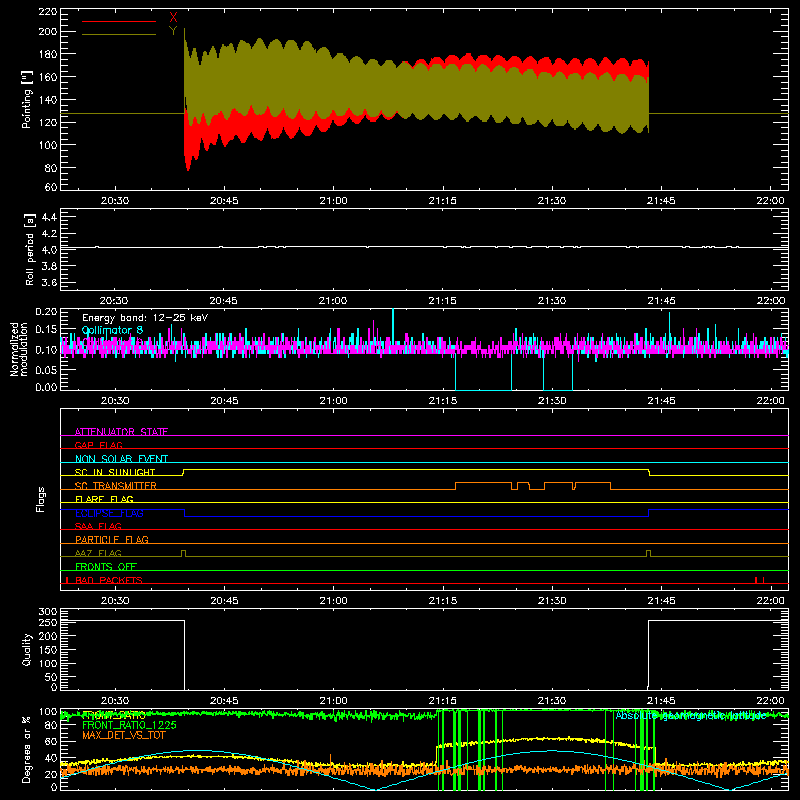
Task: Select the 0.20 tick on Normalized modulation axis
Action: point(46,311)
